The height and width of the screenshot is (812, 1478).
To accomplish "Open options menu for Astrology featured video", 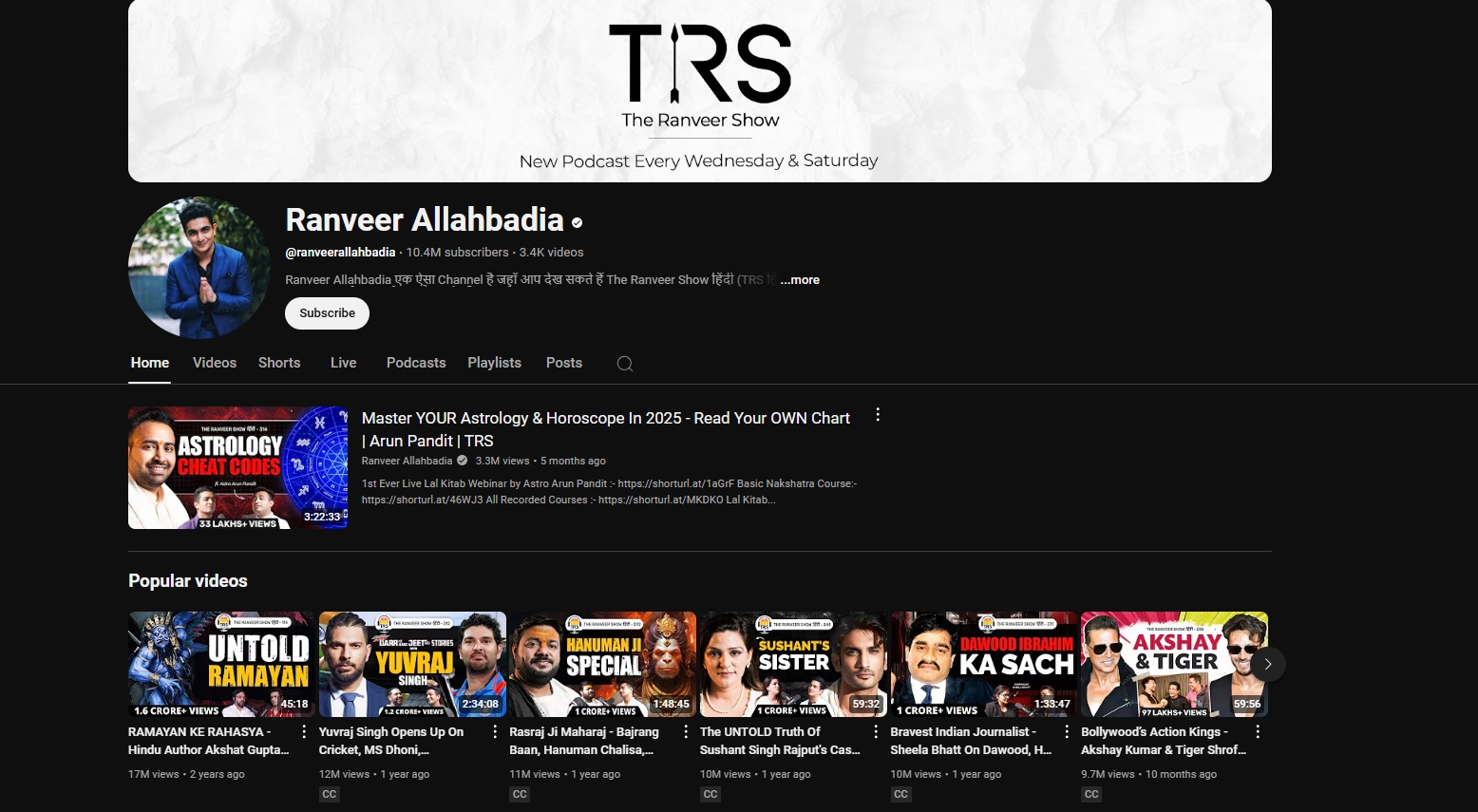I will (x=878, y=415).
